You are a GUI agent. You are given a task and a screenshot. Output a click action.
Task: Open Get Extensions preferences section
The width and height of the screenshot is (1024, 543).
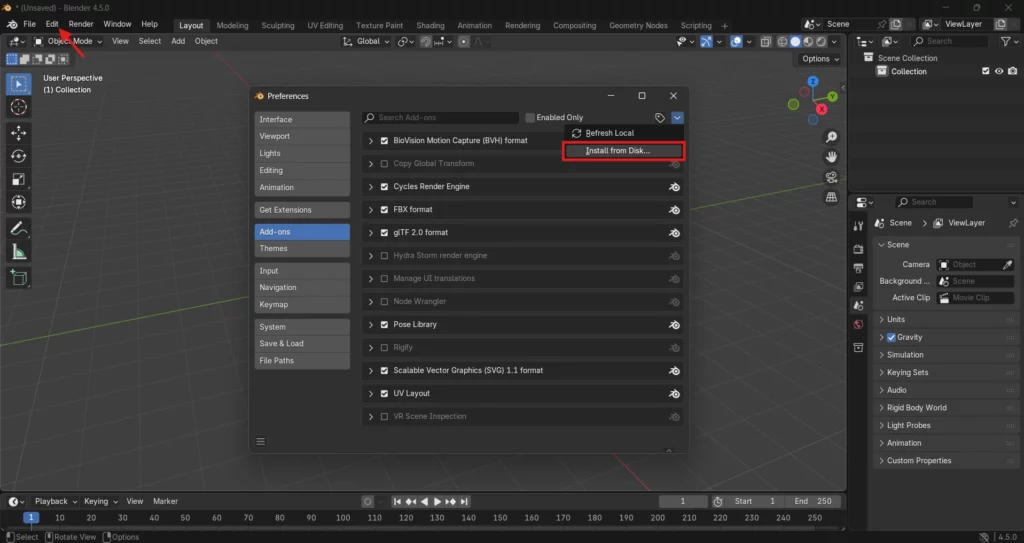click(302, 210)
